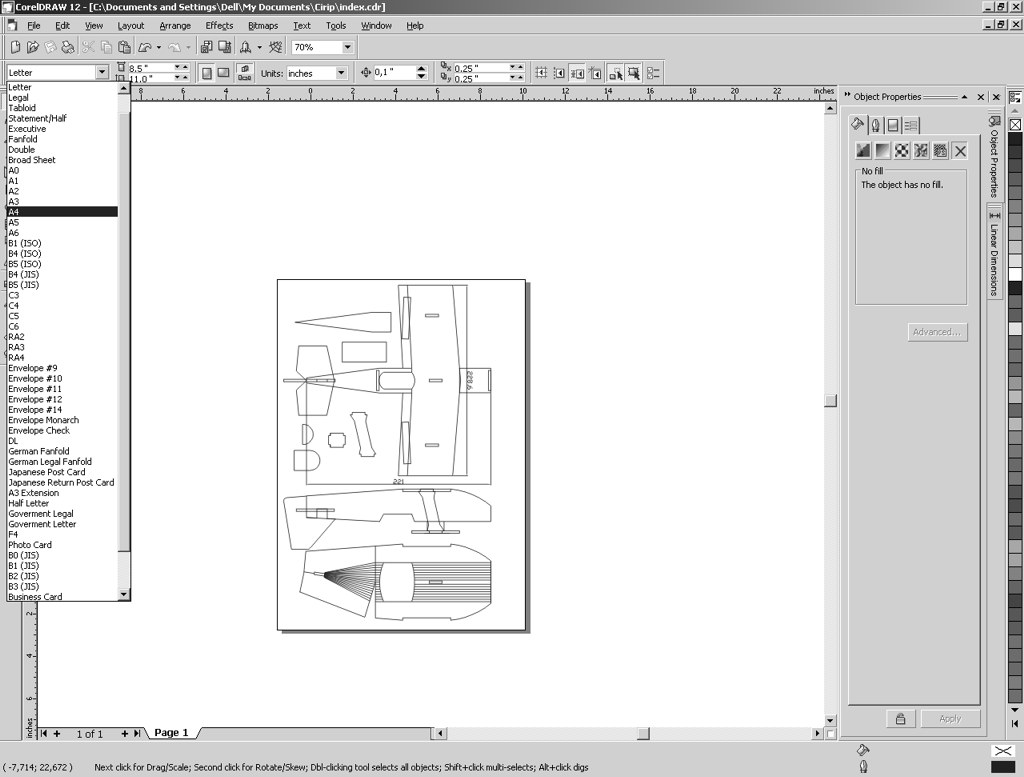The width and height of the screenshot is (1024, 777).
Task: Open the Layout menu
Action: tap(131, 25)
